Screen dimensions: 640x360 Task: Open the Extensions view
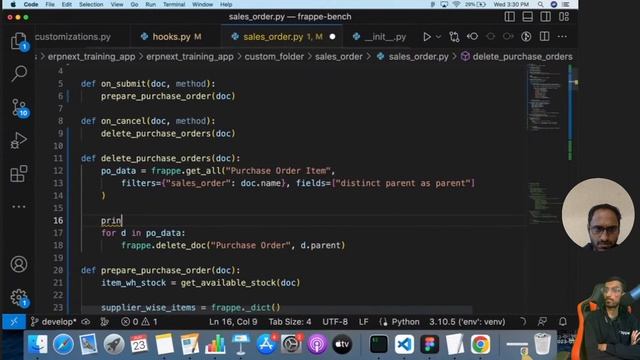pos(19,173)
